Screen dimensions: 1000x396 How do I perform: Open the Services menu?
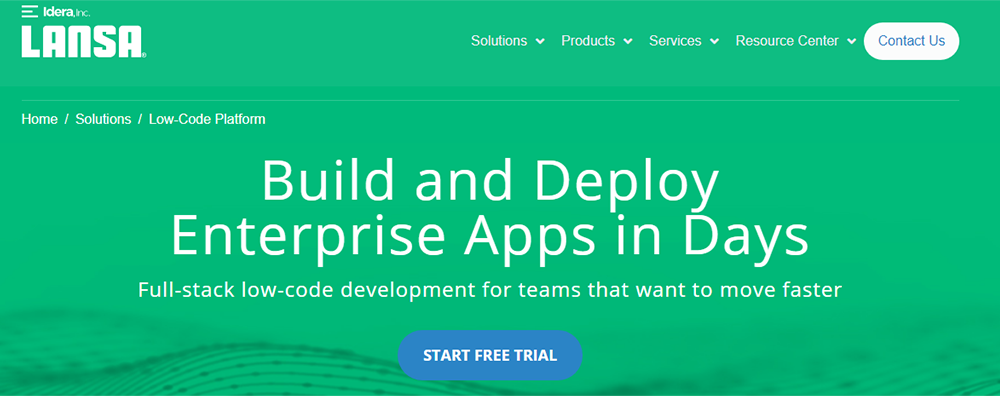pyautogui.click(x=675, y=41)
